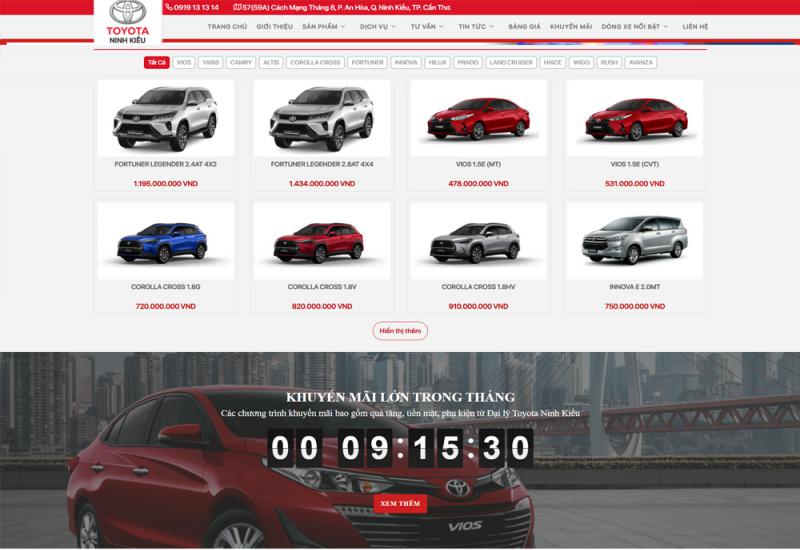Open the Innova E 2.0MT title link

click(634, 287)
